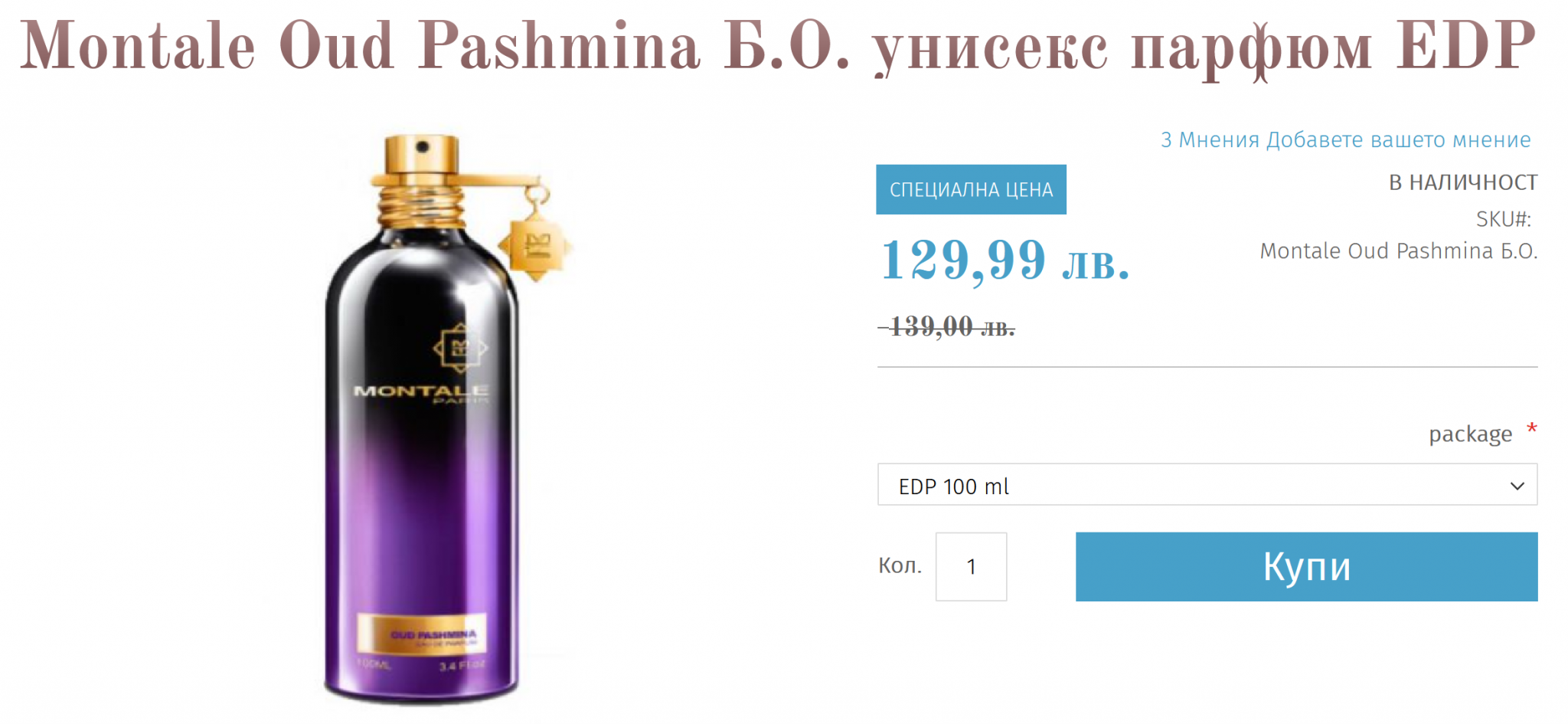Click the red required asterisk beside package

[x=1531, y=428]
